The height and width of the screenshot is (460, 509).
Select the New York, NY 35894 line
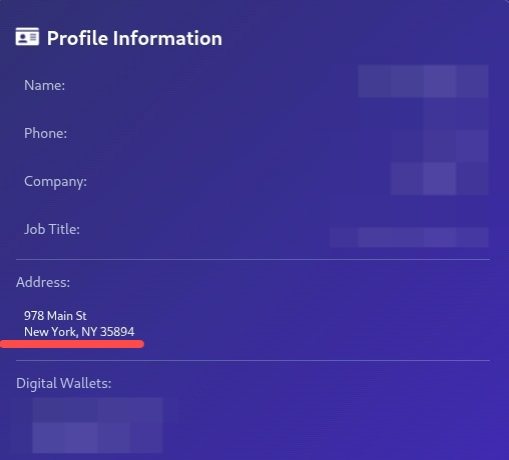point(79,332)
